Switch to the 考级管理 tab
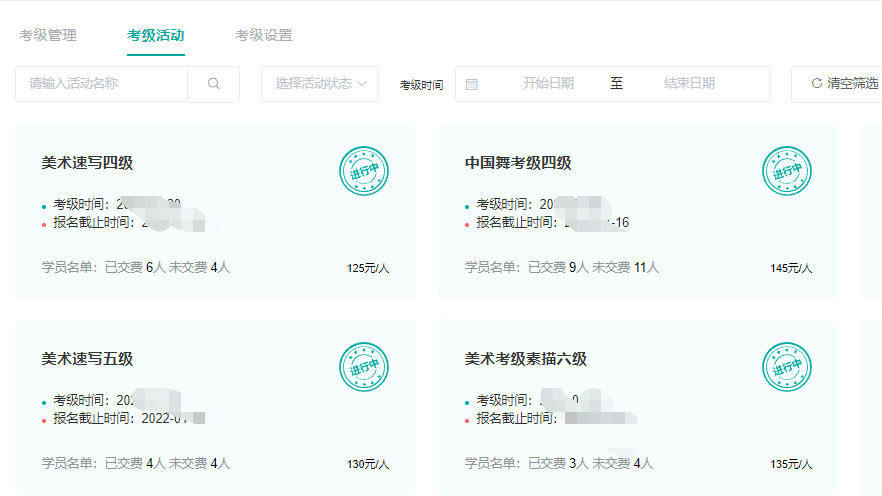The width and height of the screenshot is (882, 496). coord(47,36)
